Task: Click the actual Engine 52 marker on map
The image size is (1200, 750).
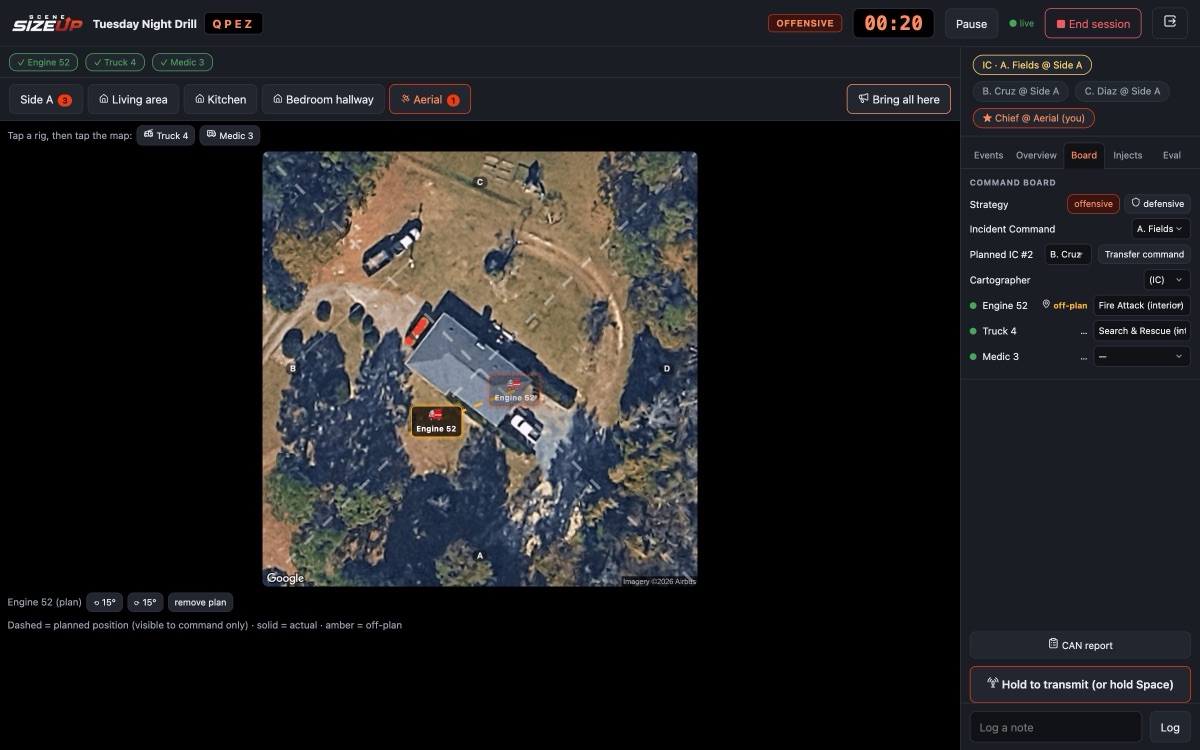Action: click(436, 421)
